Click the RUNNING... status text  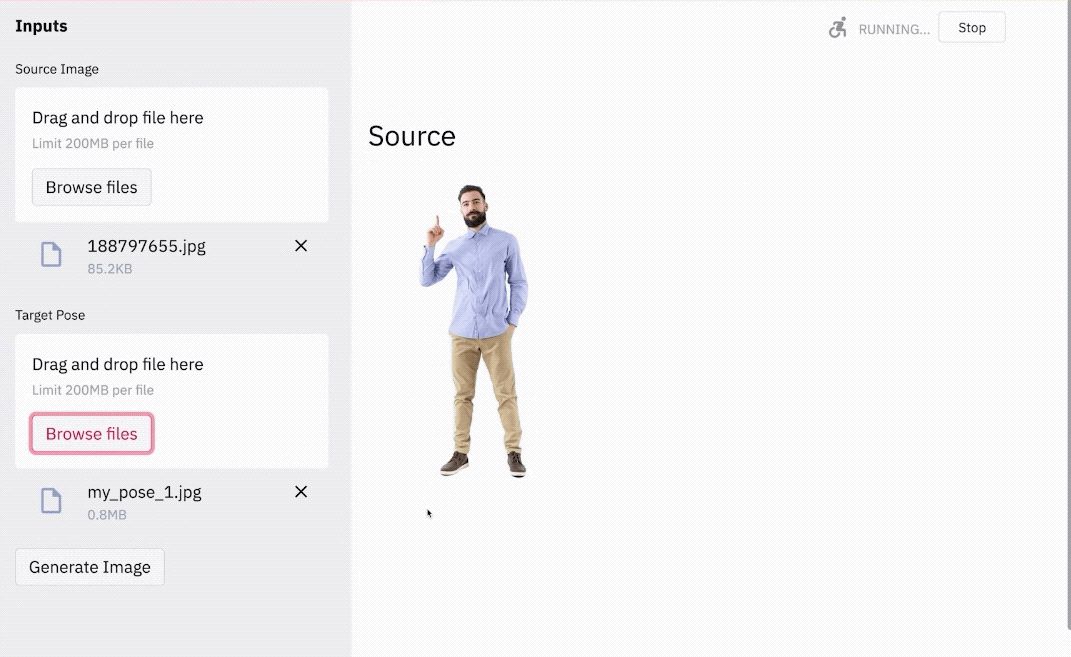894,29
